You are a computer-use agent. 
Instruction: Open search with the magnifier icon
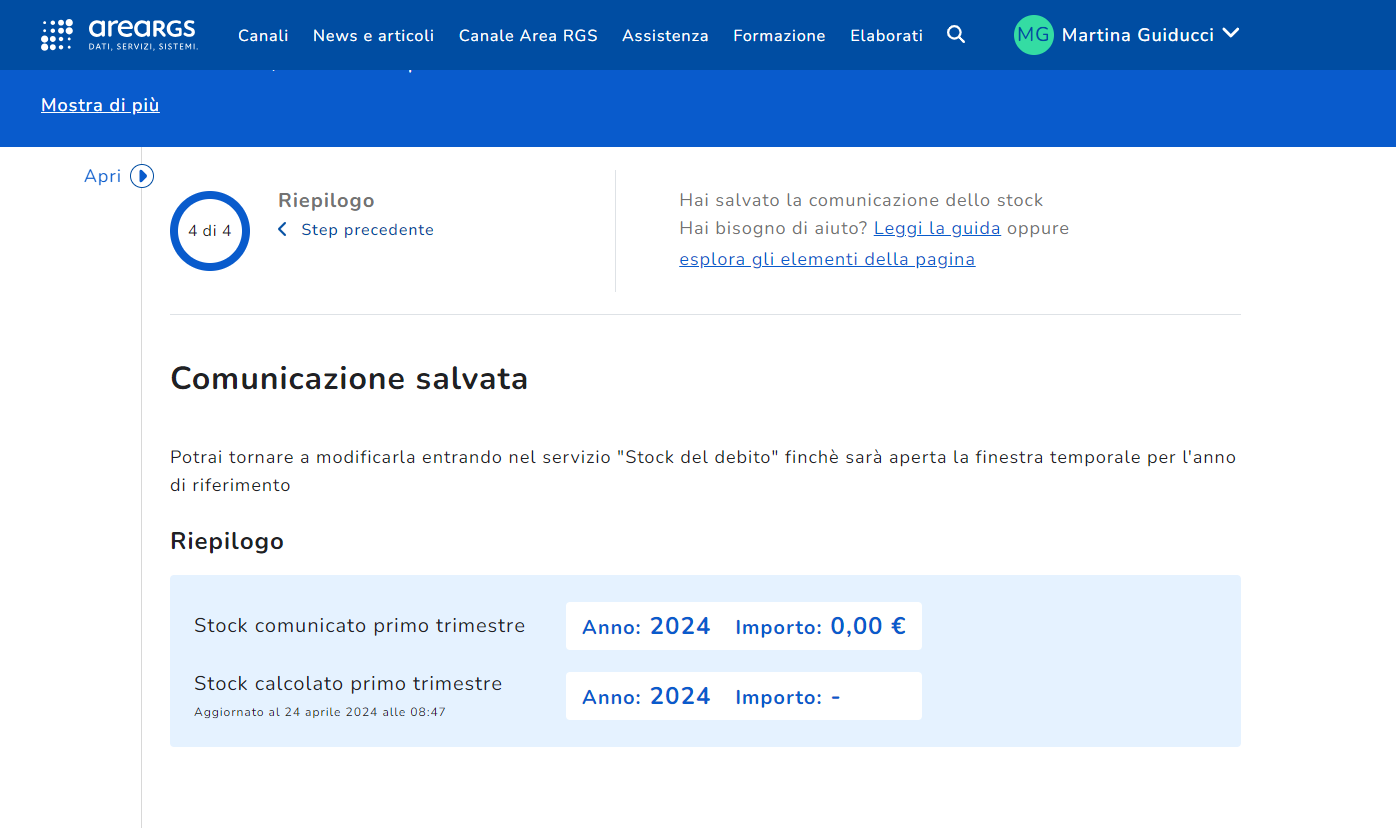[x=956, y=35]
